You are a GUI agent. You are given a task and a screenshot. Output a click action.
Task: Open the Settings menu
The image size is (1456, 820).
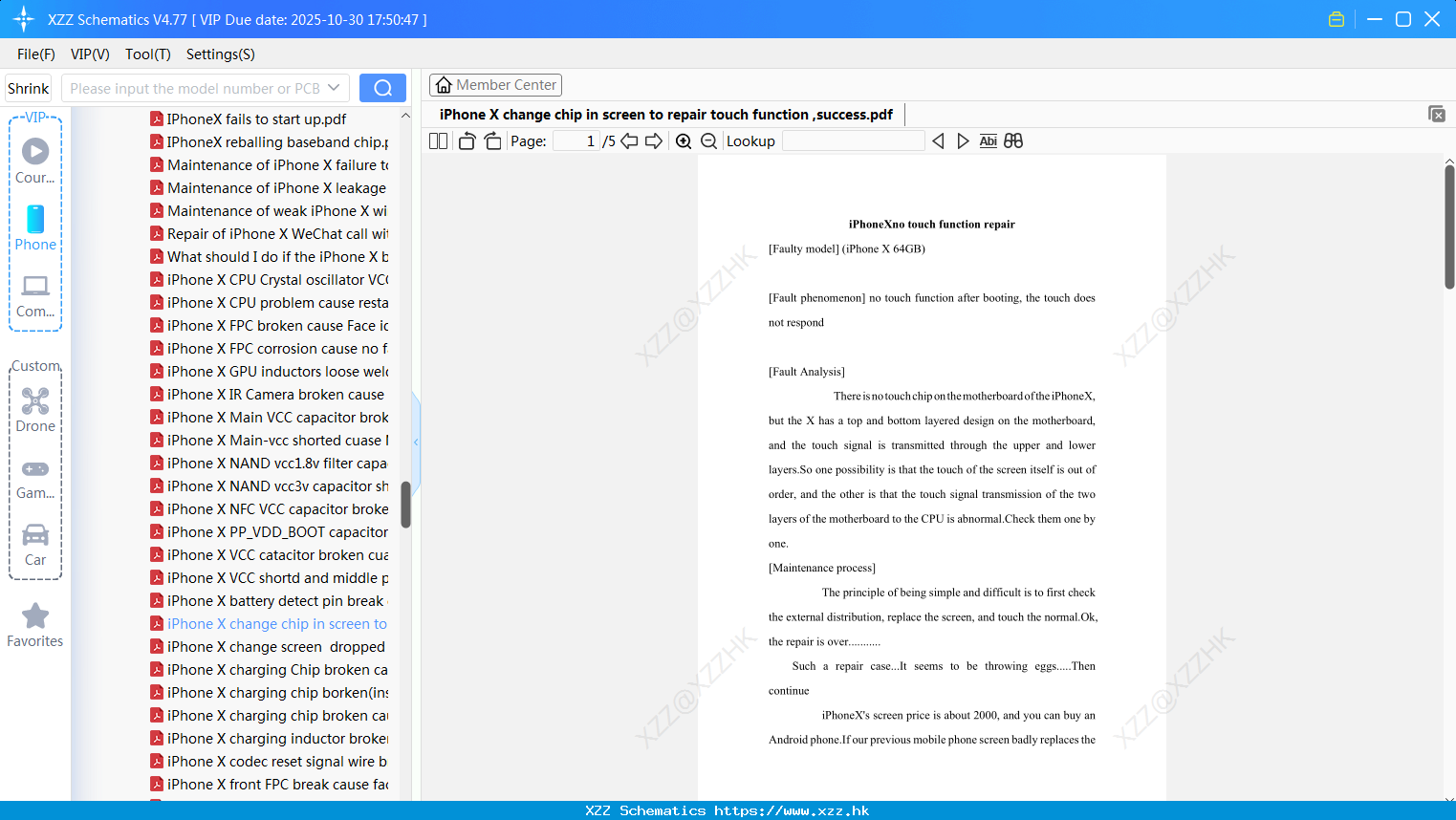click(221, 54)
